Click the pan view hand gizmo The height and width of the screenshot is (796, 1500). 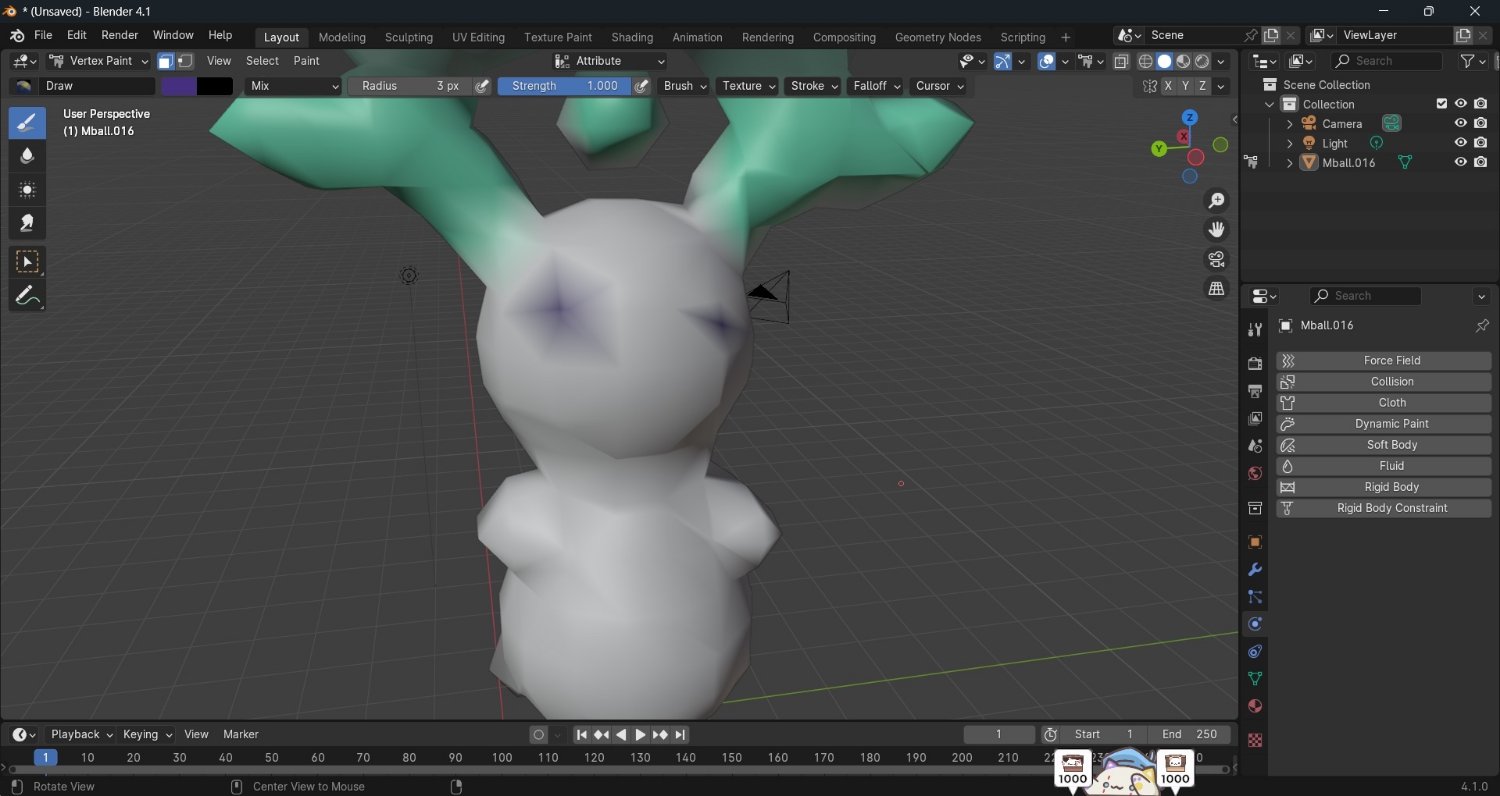coord(1216,230)
